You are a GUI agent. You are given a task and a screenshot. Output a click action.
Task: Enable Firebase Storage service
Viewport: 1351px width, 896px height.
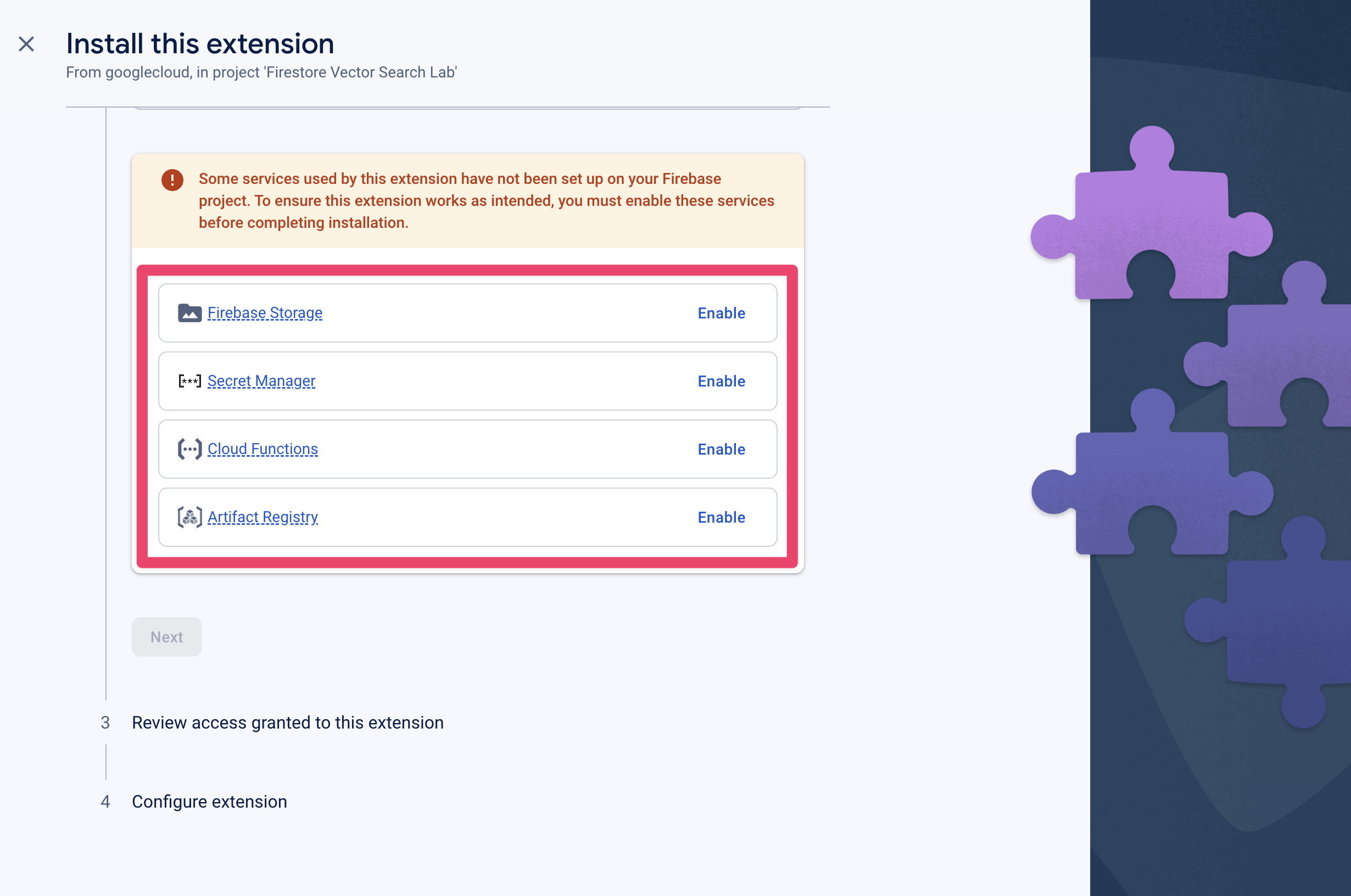(x=722, y=313)
